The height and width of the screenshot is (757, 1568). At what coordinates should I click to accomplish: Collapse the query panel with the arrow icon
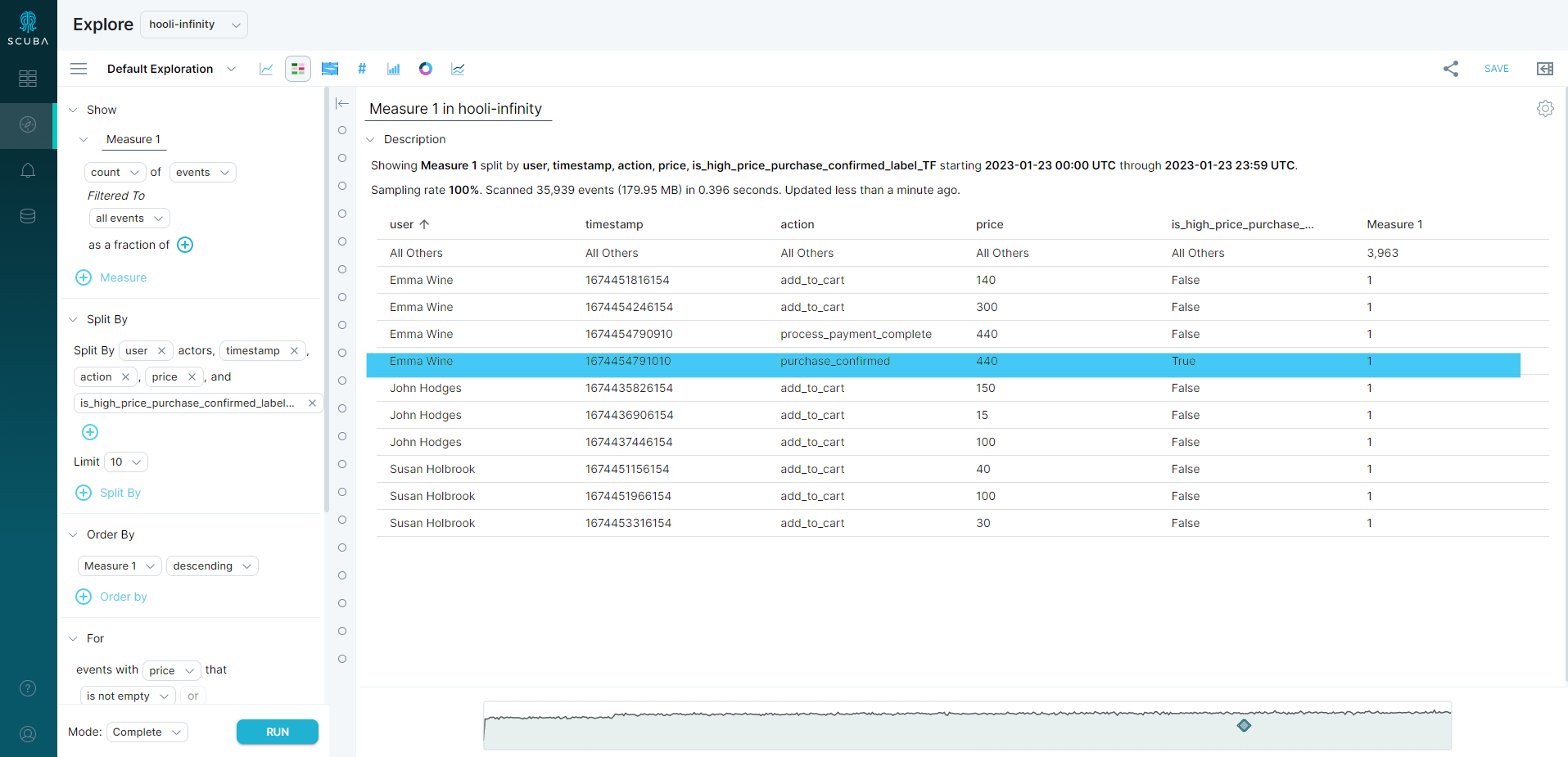pos(342,103)
